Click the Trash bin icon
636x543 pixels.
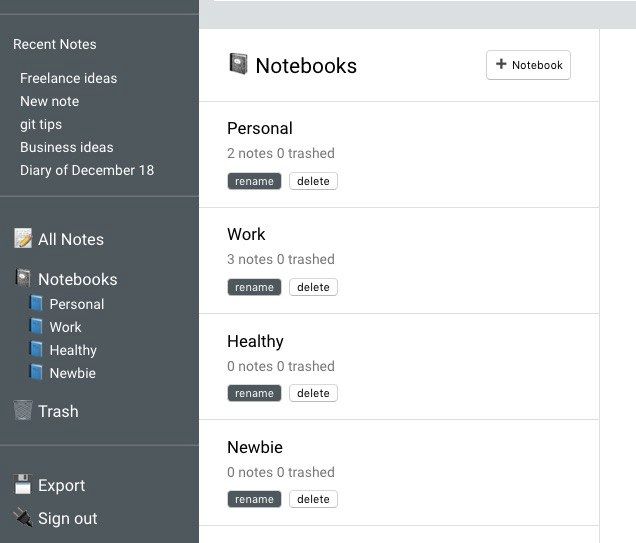click(23, 411)
